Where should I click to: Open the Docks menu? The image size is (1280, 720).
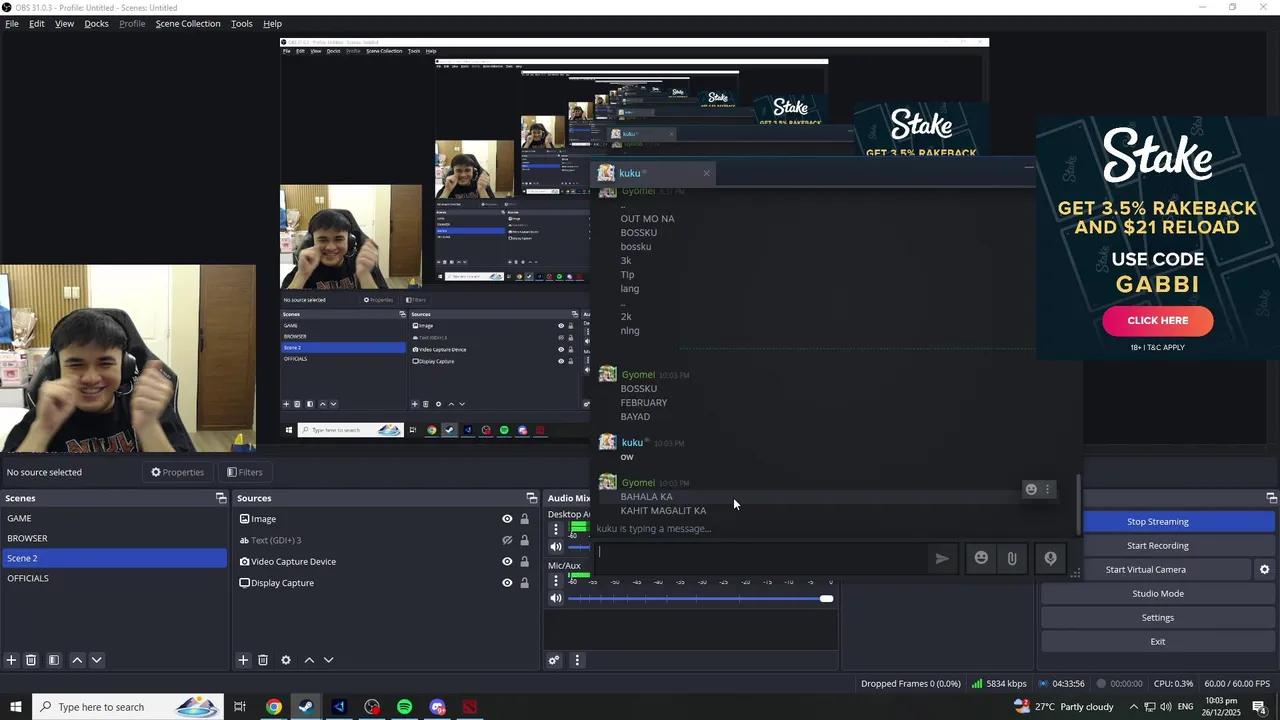(96, 23)
